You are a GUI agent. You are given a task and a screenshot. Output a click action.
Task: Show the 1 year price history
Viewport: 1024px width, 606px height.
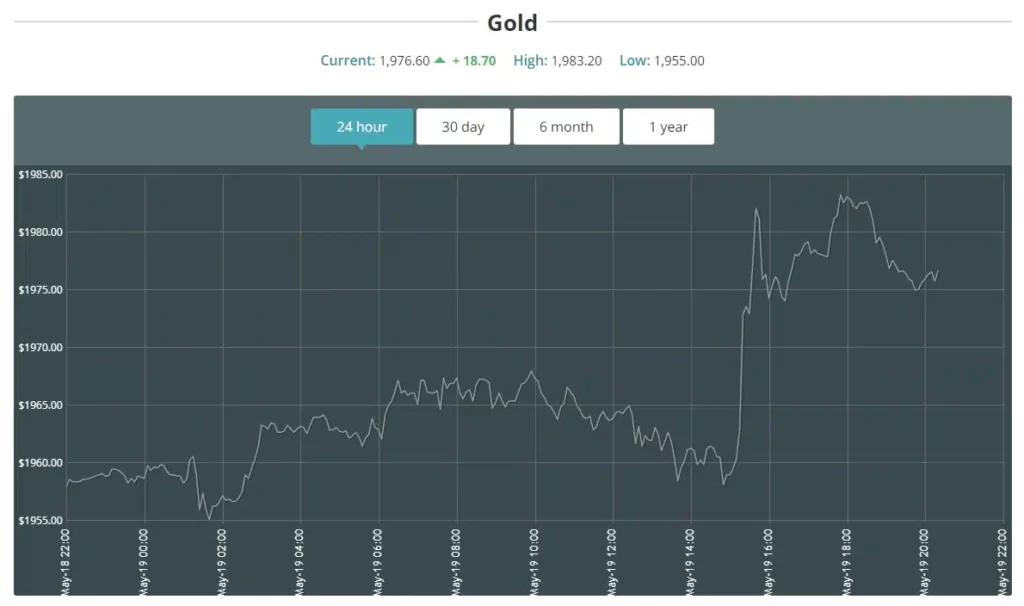point(668,127)
